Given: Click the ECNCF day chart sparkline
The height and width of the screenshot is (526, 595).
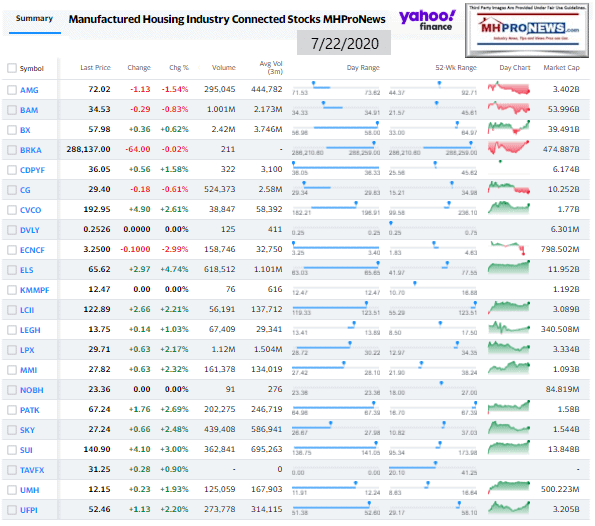Looking at the screenshot, I should coord(508,248).
